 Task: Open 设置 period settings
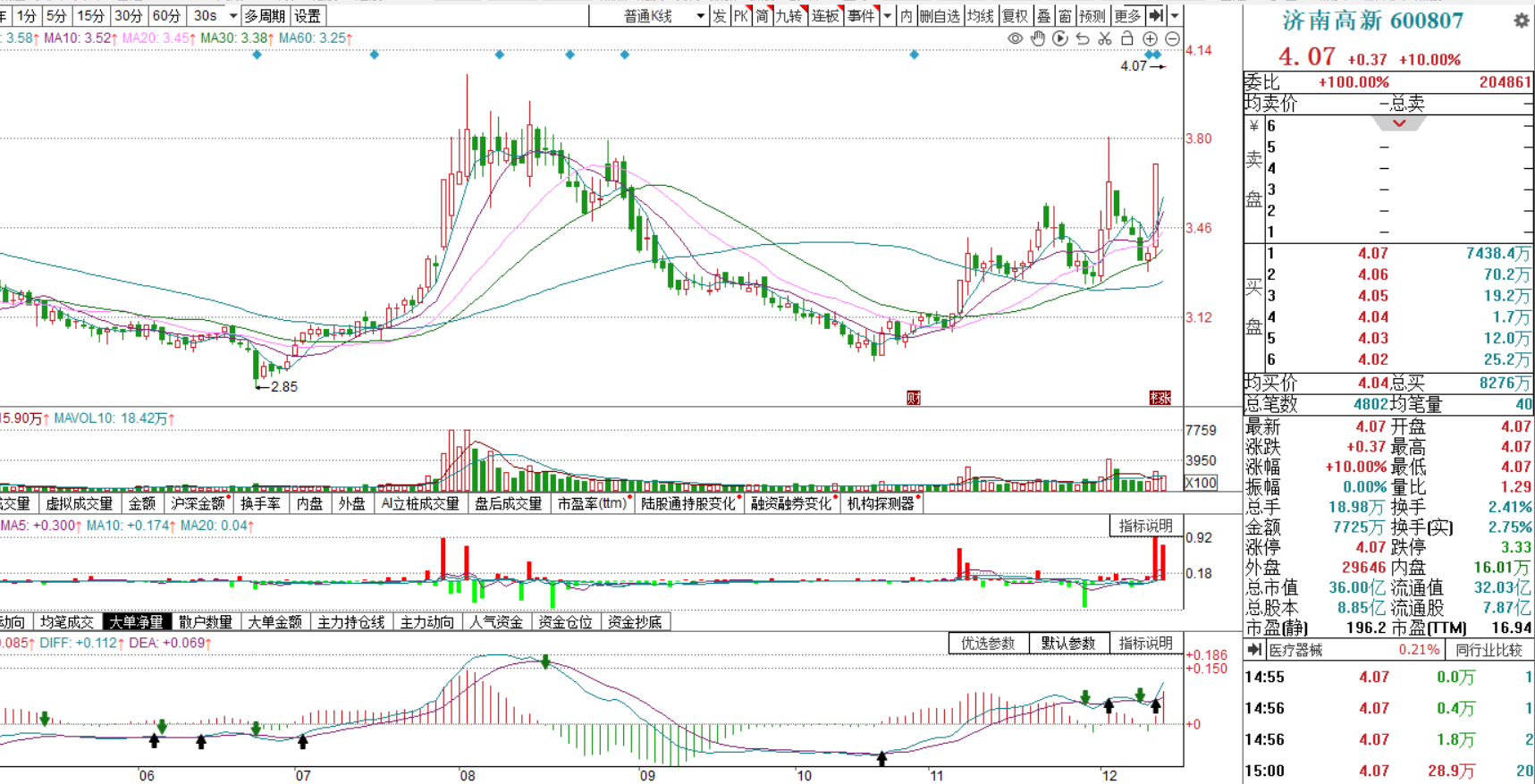[x=308, y=16]
